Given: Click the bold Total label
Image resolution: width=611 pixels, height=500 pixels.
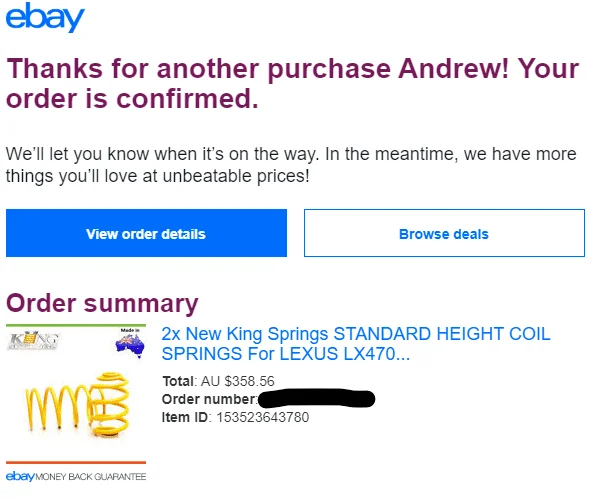Looking at the screenshot, I should [x=178, y=381].
